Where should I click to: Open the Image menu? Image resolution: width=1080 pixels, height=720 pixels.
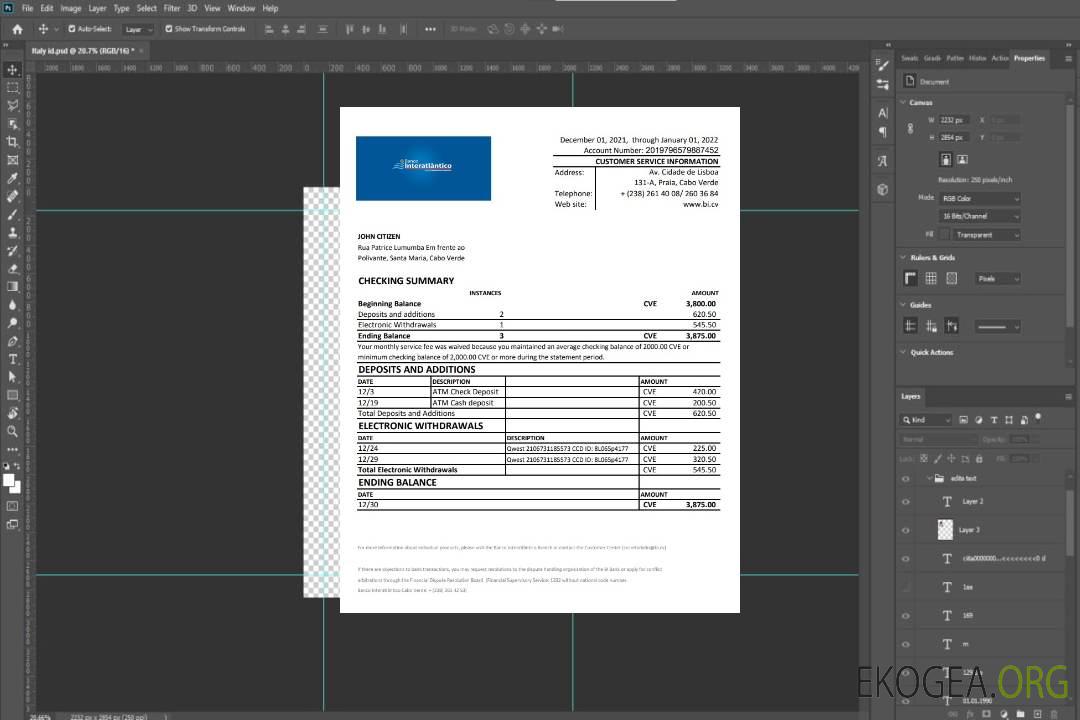(70, 8)
